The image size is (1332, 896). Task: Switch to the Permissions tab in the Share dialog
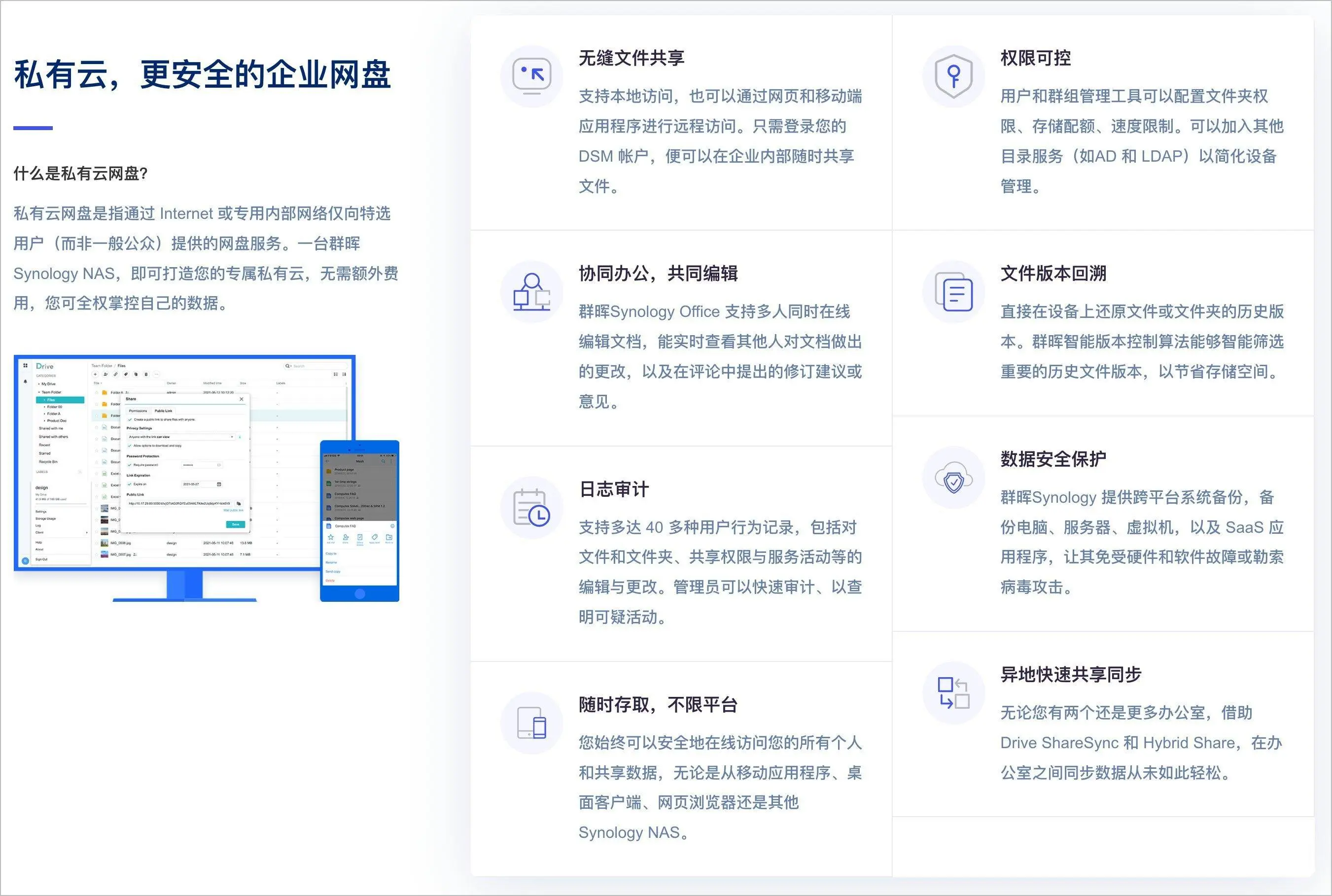click(x=138, y=411)
